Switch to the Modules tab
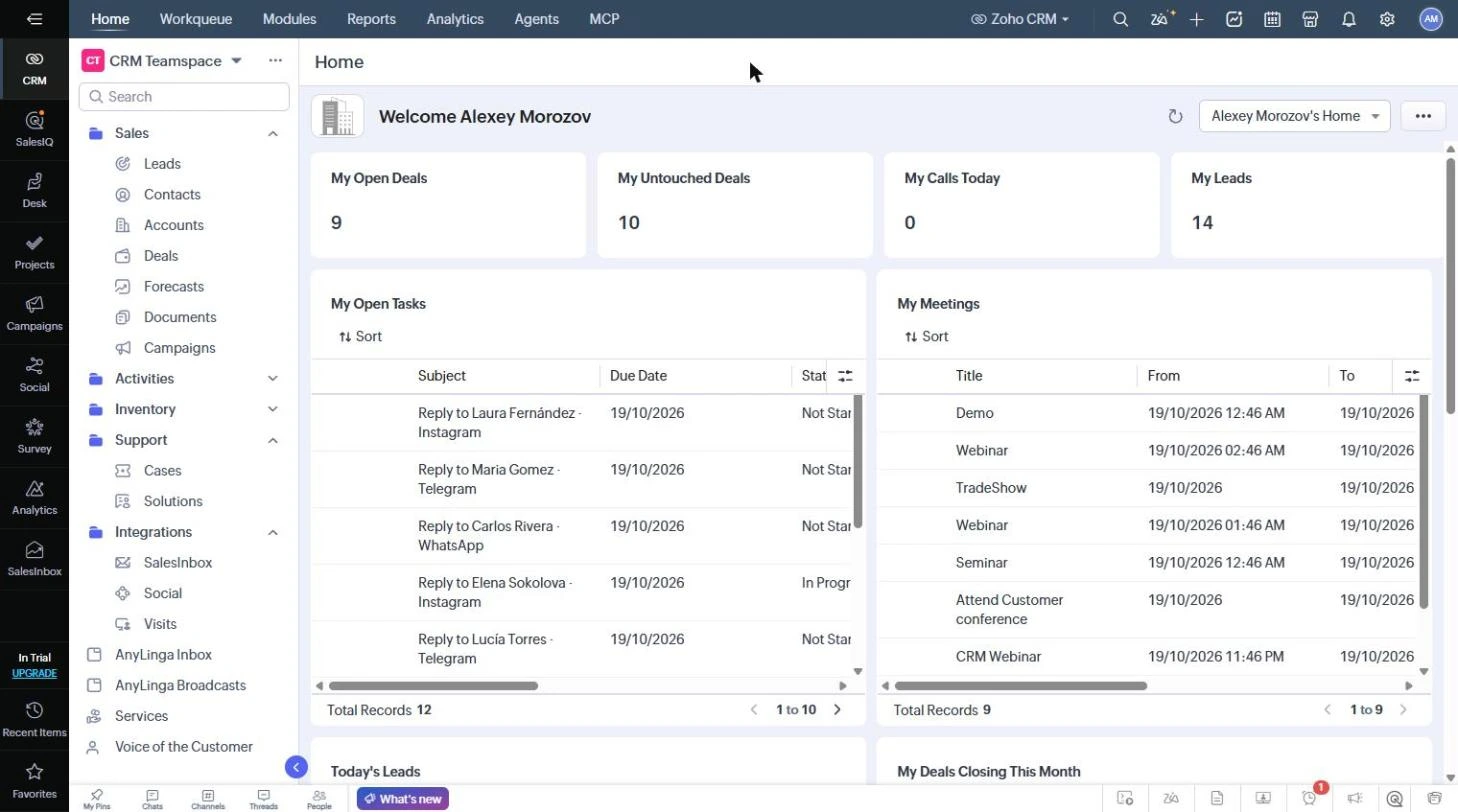Image resolution: width=1458 pixels, height=812 pixels. pyautogui.click(x=289, y=19)
